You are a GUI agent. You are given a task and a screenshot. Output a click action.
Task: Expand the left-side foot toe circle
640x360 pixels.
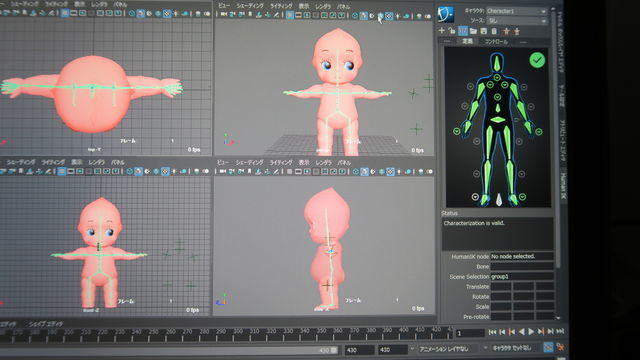click(x=475, y=197)
